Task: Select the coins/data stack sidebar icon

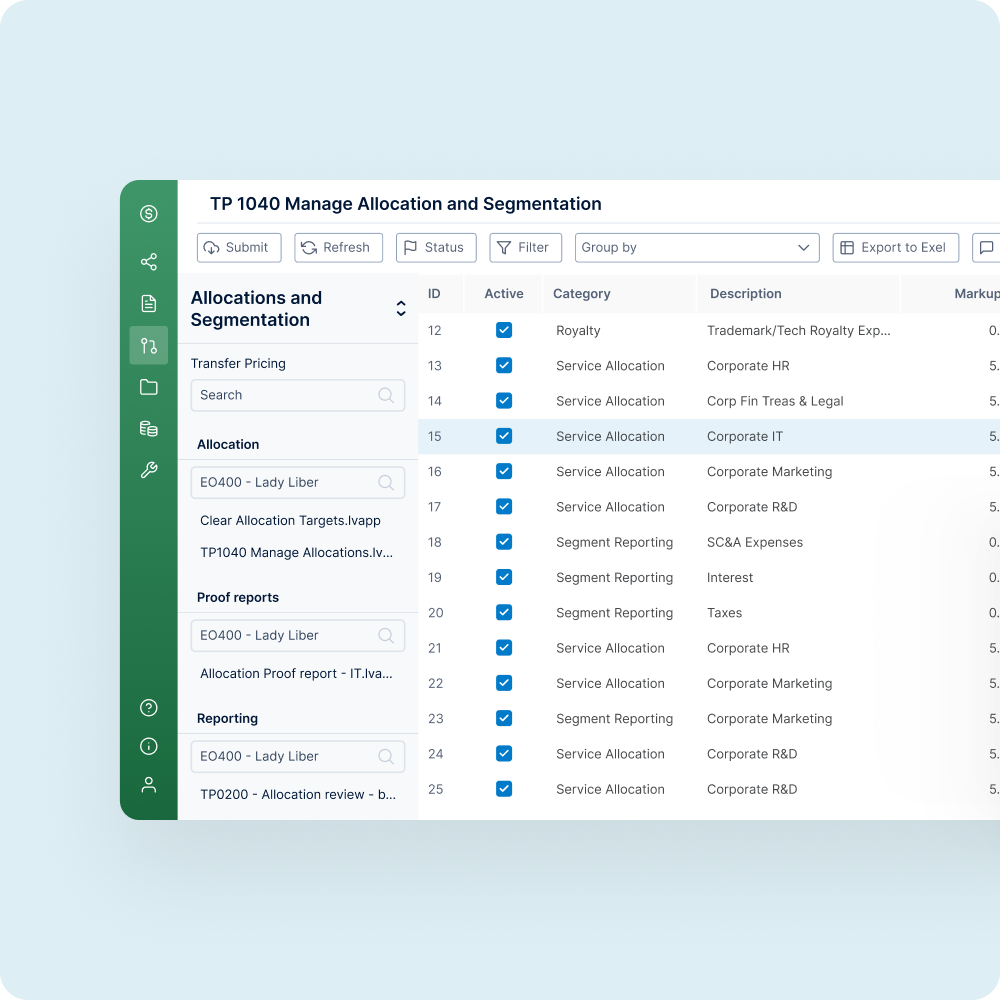Action: (x=149, y=428)
